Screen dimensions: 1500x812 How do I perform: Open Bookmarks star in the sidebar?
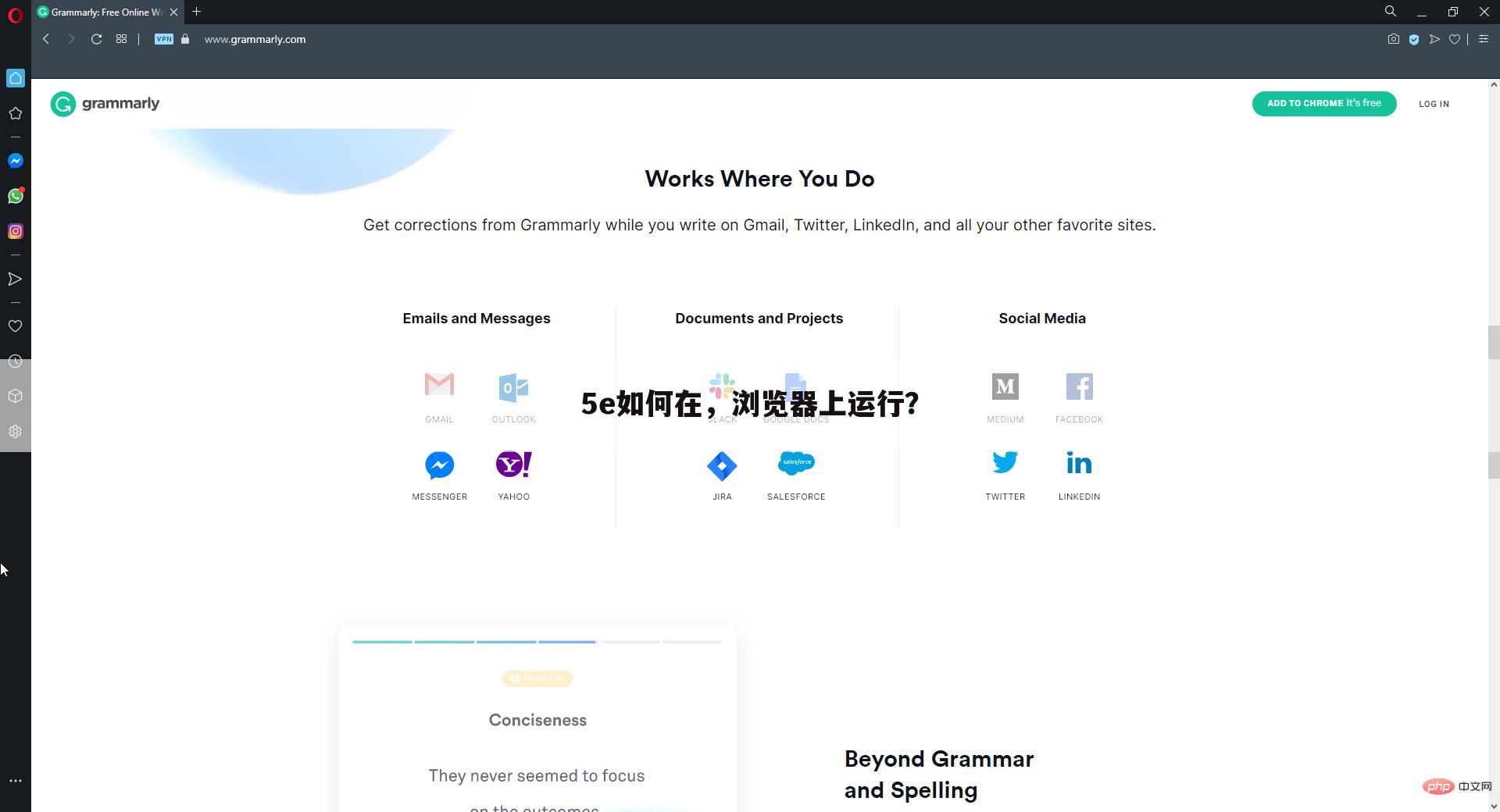click(x=15, y=113)
